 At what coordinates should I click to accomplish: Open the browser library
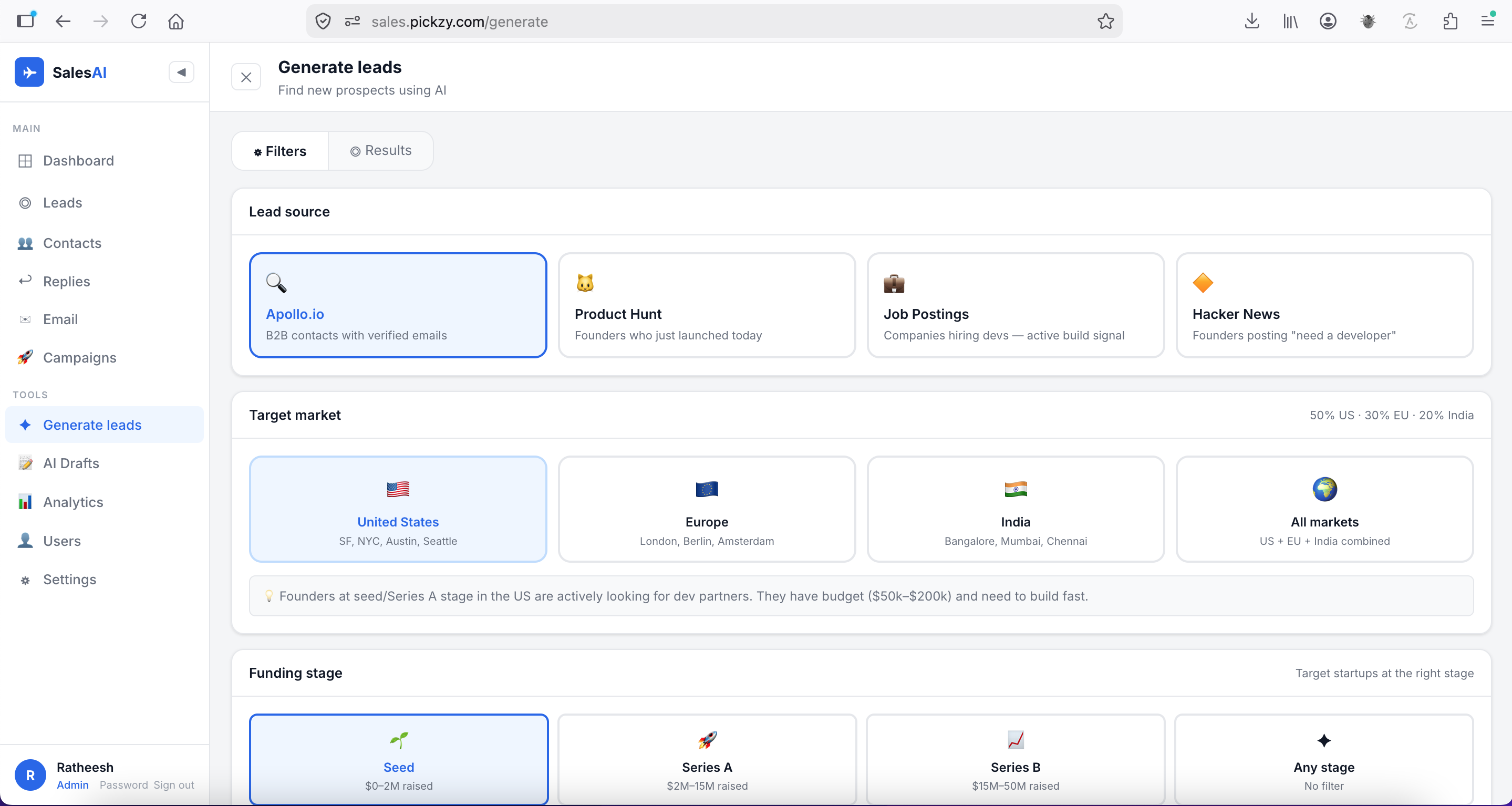pyautogui.click(x=1290, y=22)
